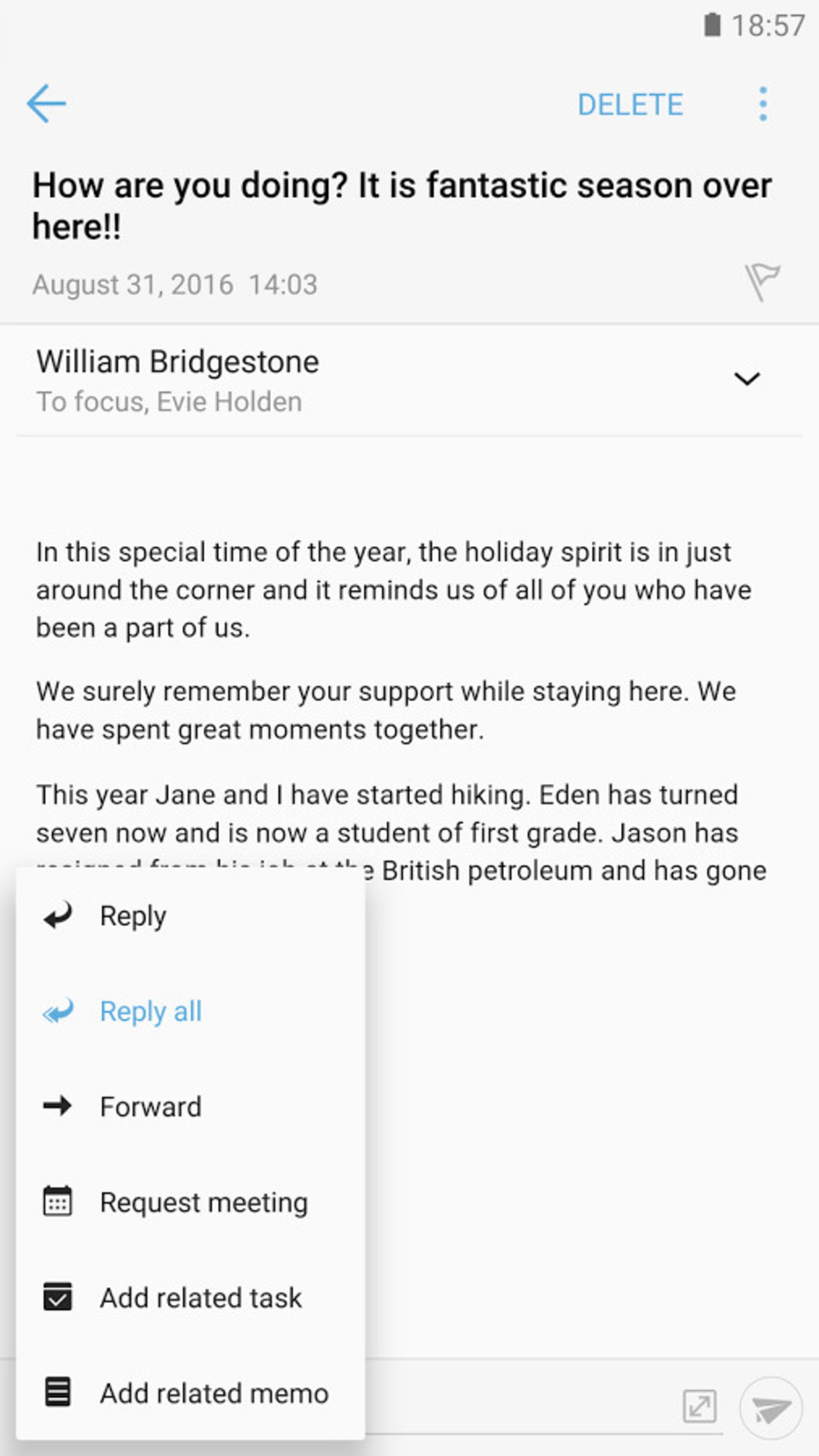Click the Reply all double-arrow icon
Viewport: 819px width, 1456px height.
(x=58, y=1010)
